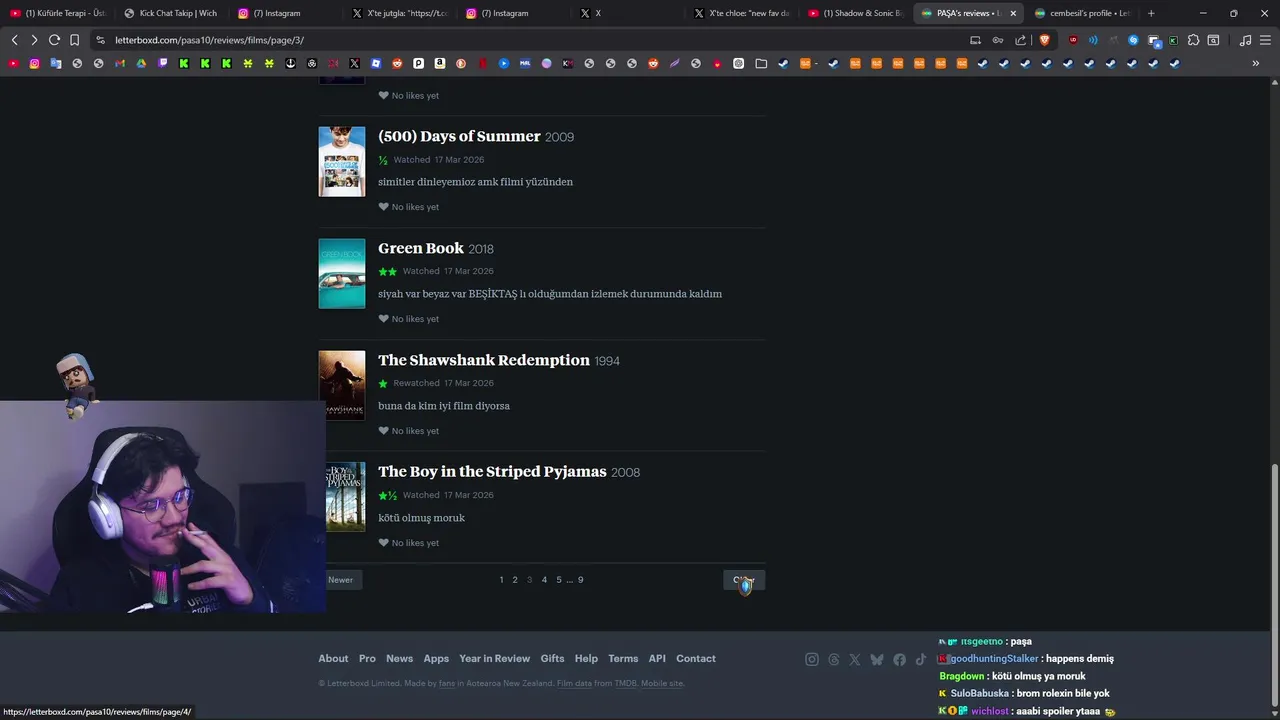Go to reviews page 4

click(544, 580)
